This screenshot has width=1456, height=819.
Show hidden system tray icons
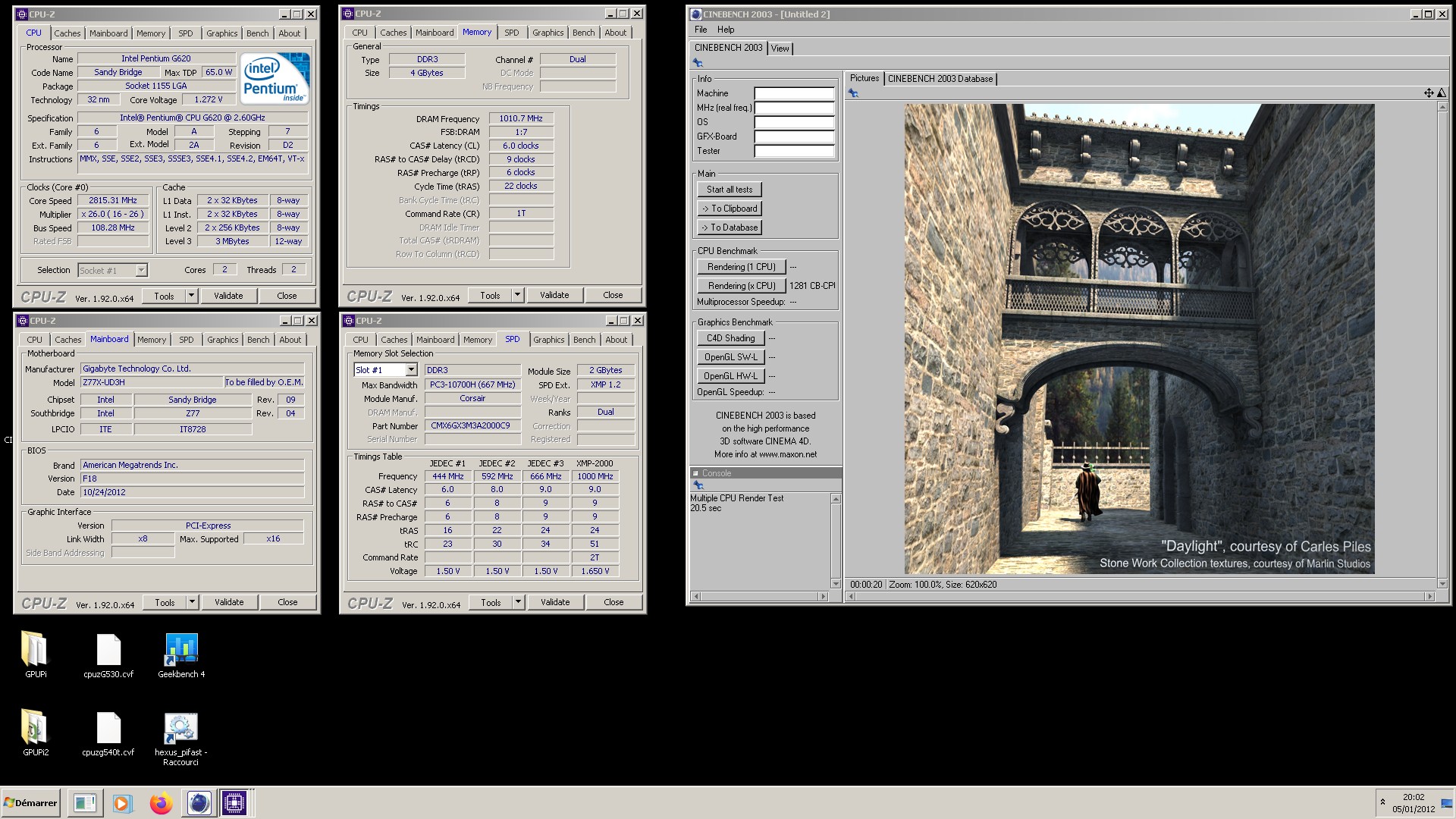point(1382,802)
